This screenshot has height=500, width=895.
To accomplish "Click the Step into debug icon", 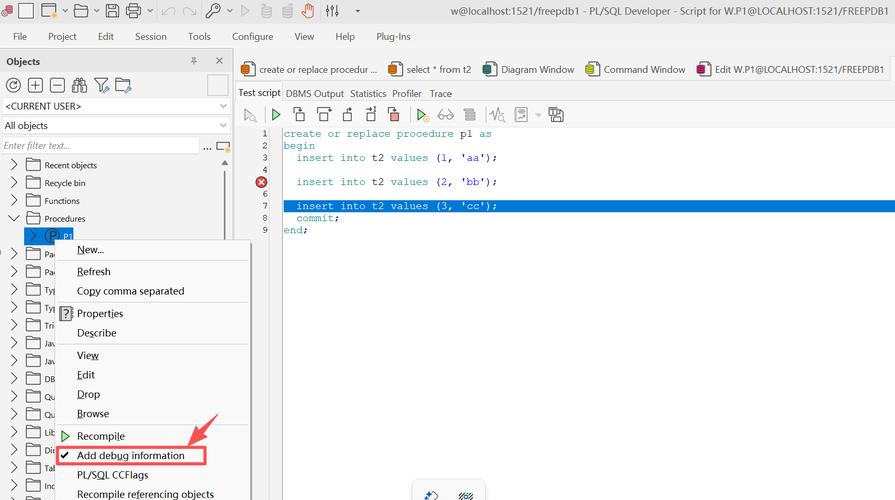I will tap(299, 115).
